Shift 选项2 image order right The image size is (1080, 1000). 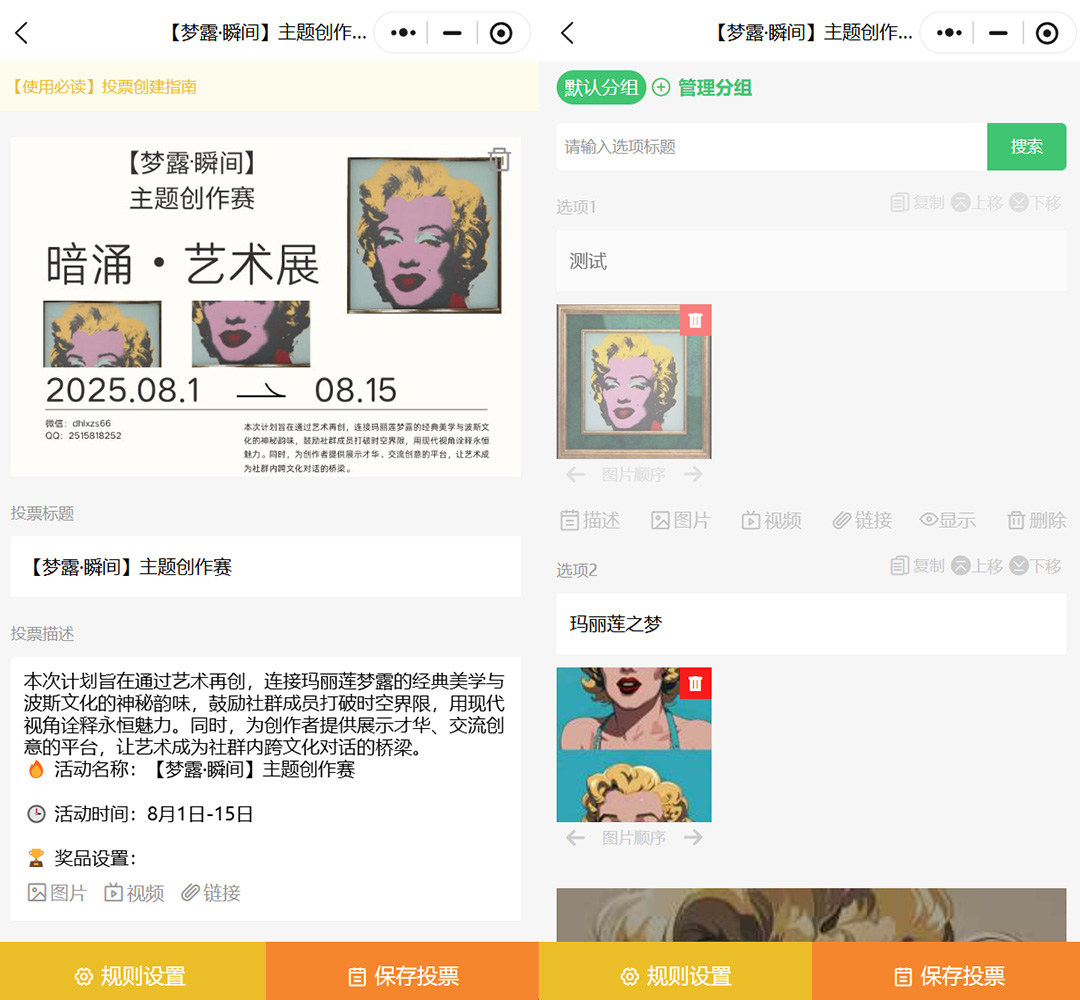coord(693,837)
